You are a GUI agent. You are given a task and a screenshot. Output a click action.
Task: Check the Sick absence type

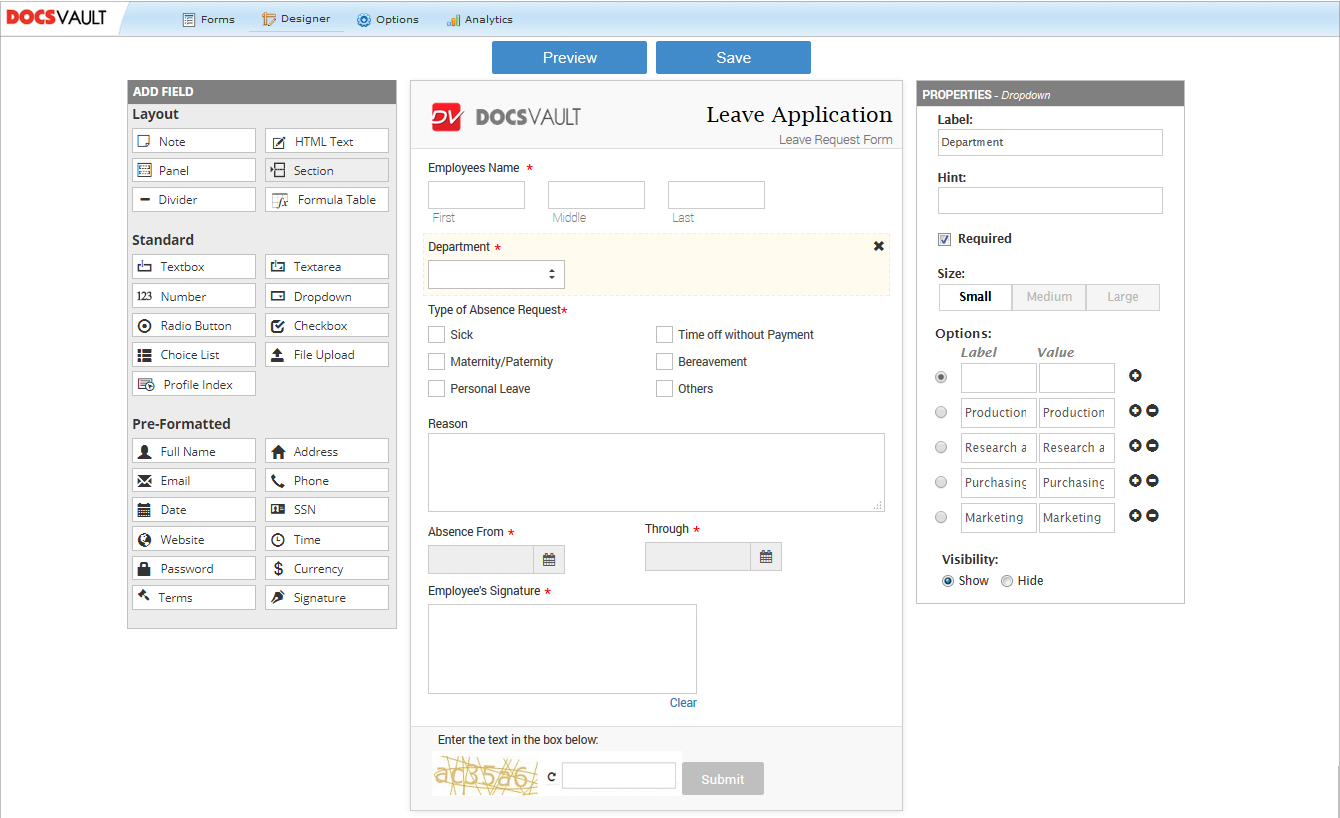coord(437,335)
